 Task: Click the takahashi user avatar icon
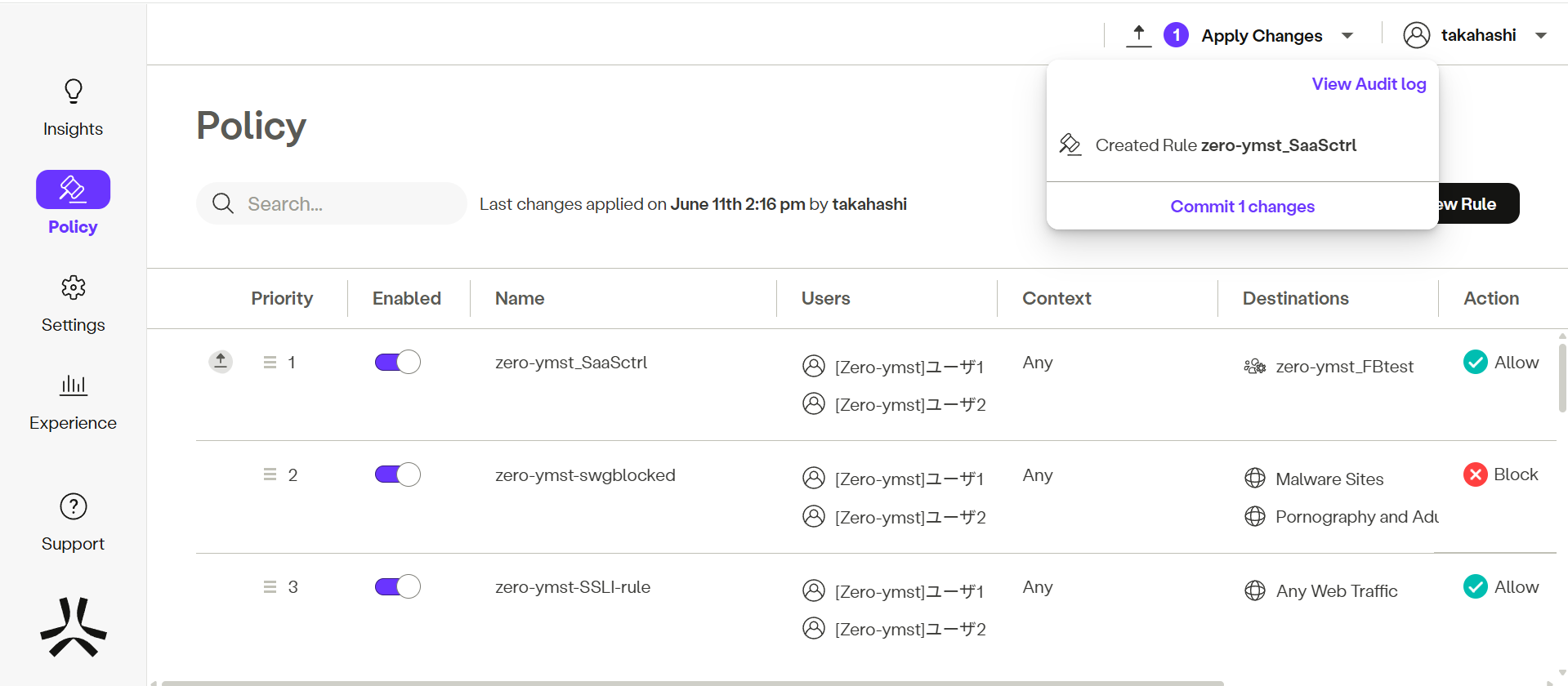pyautogui.click(x=1416, y=35)
